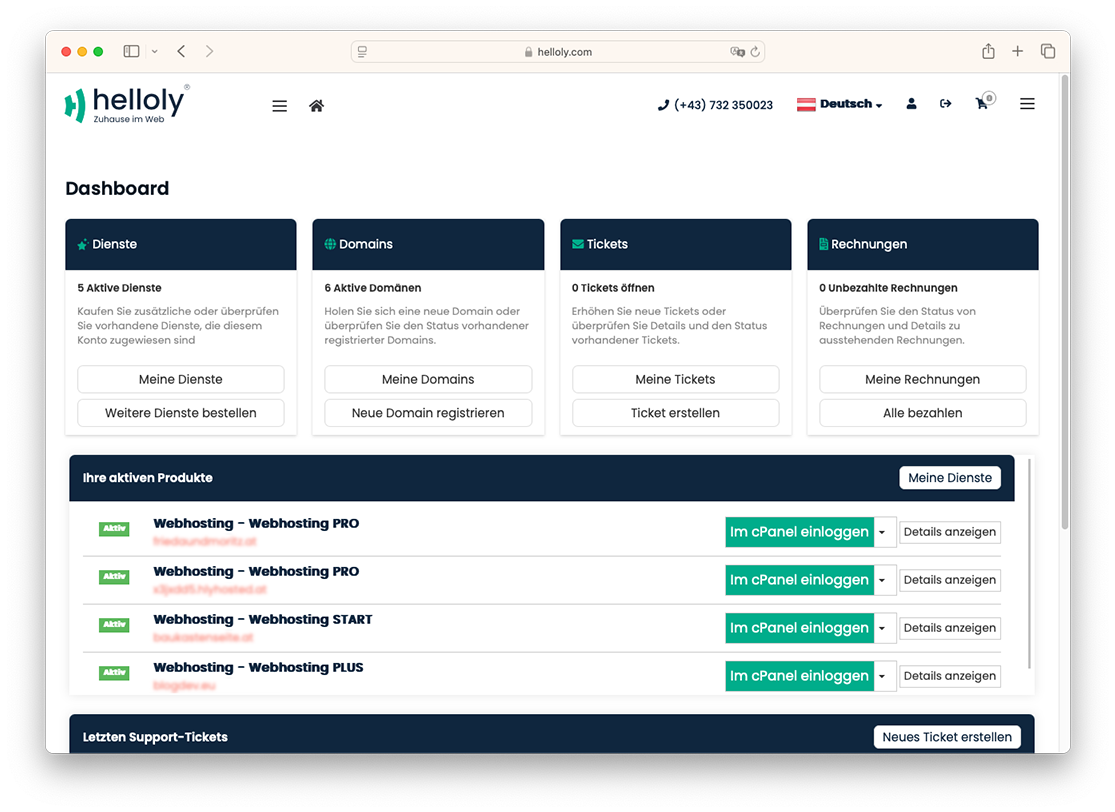
Task: Open the hamburger menu beside the logo
Action: [x=279, y=106]
